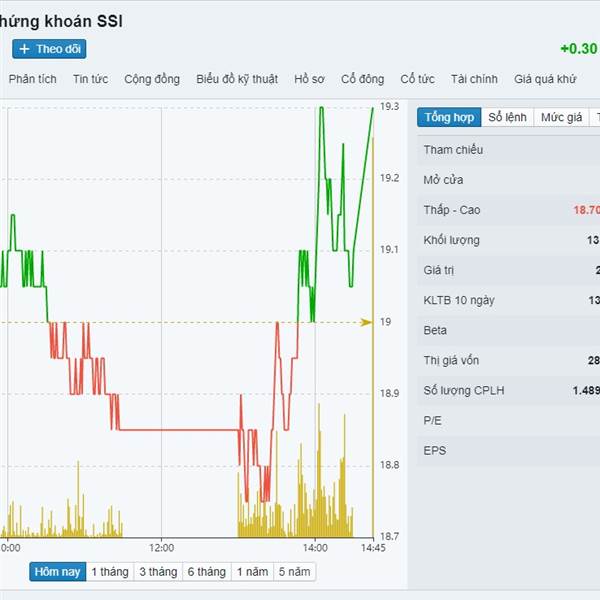600x600 pixels.
Task: Select the Hôm nay chart range
Action: coord(57,572)
